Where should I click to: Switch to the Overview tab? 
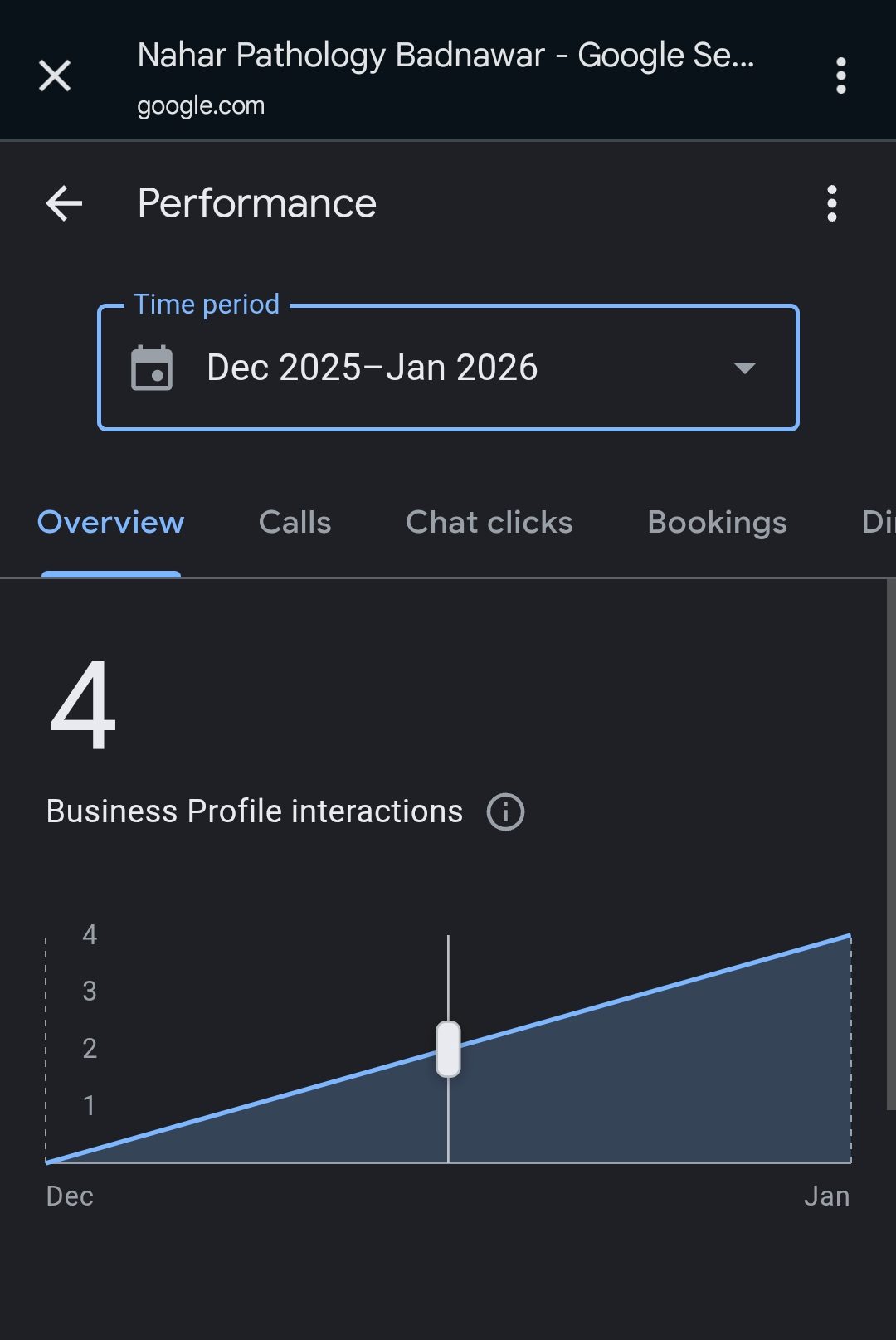click(111, 523)
